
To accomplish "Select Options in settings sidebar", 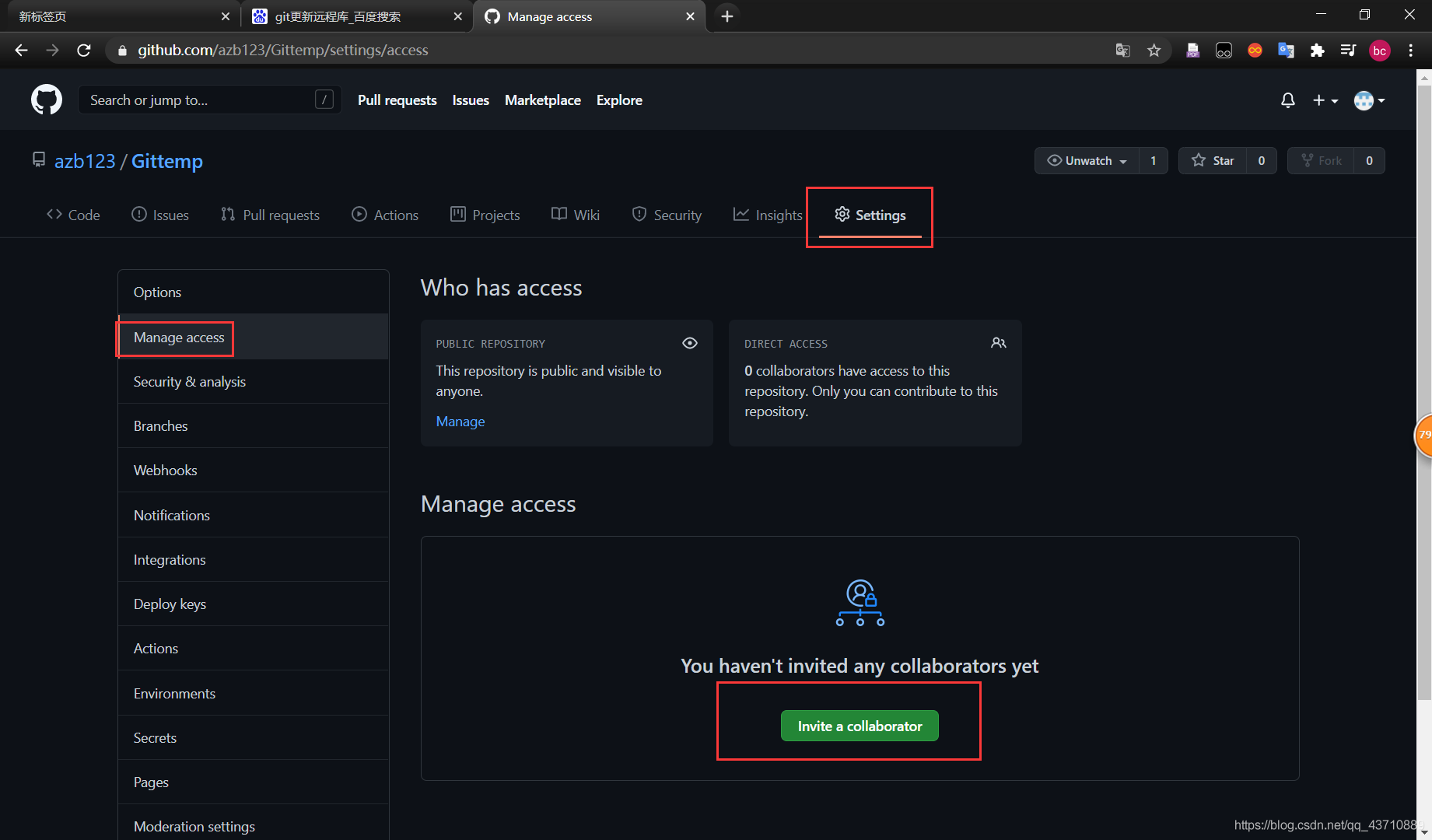I will tap(254, 292).
